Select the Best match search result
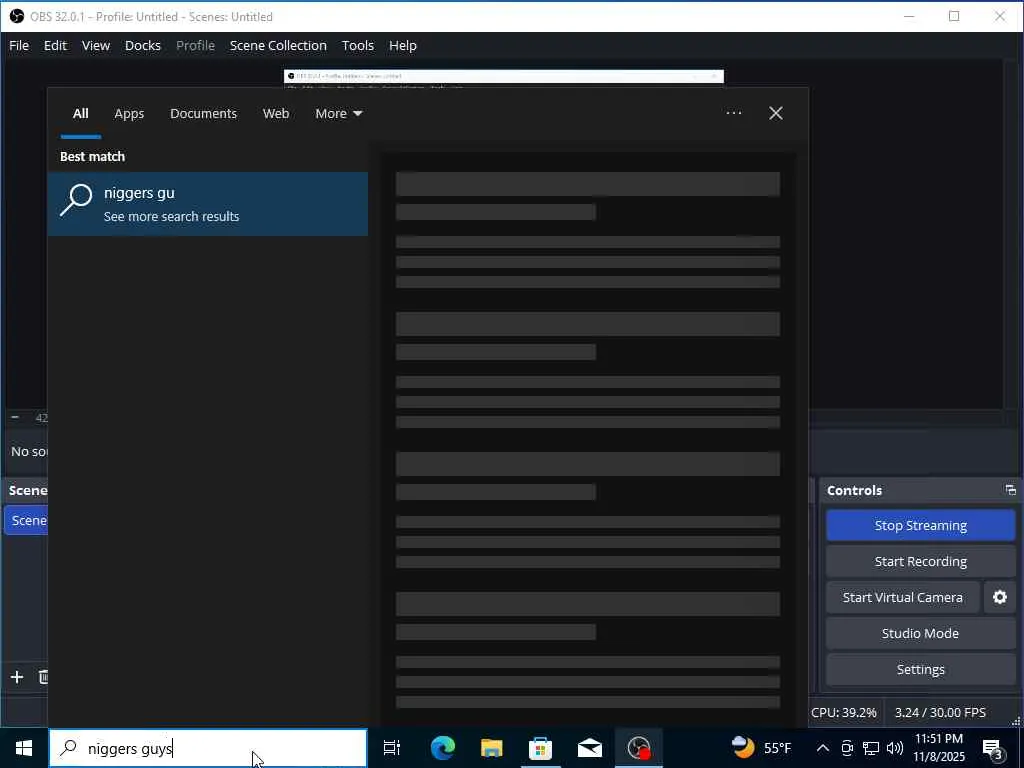The image size is (1024, 768). coord(208,204)
